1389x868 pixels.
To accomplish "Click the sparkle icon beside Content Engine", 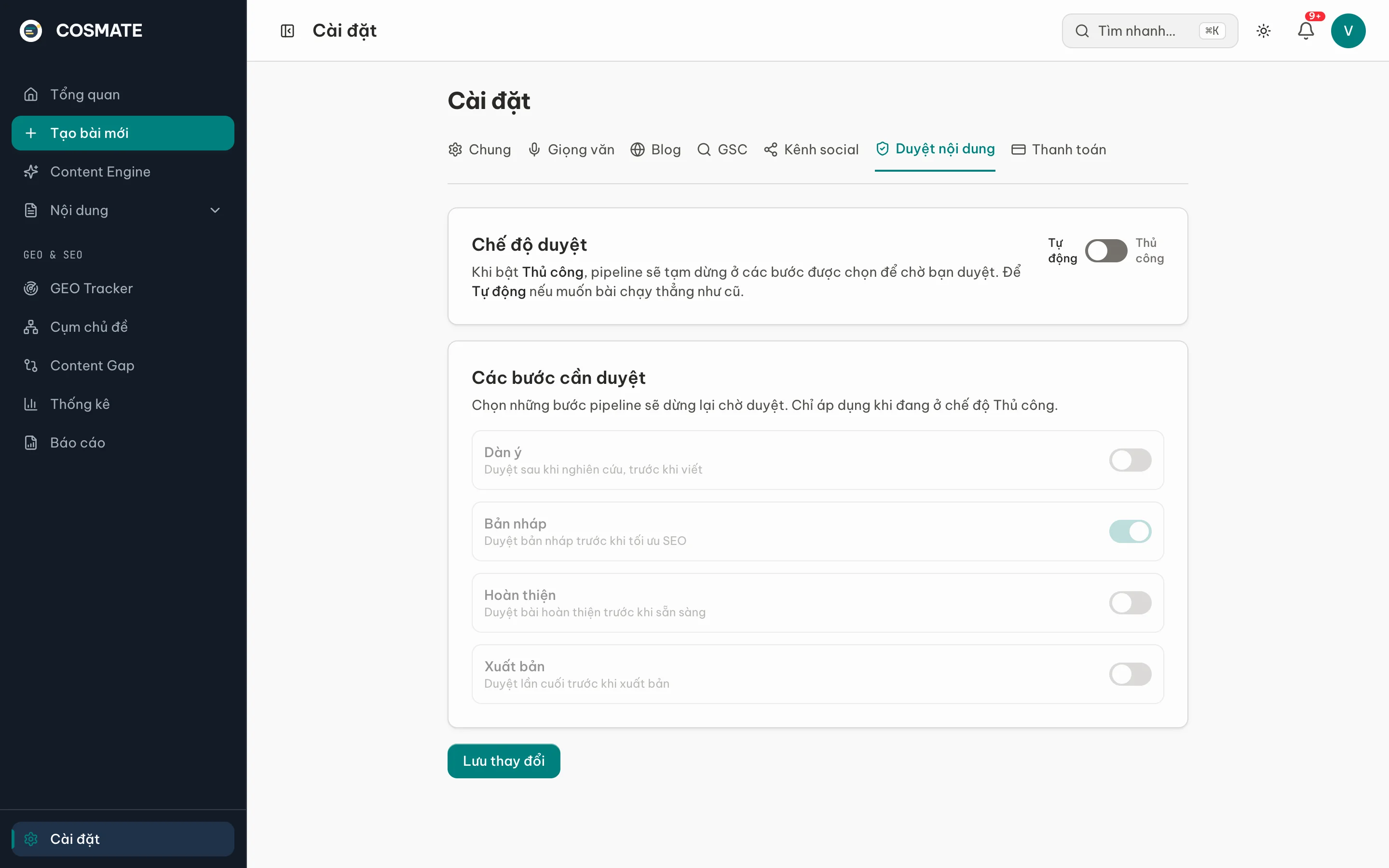I will pyautogui.click(x=31, y=172).
